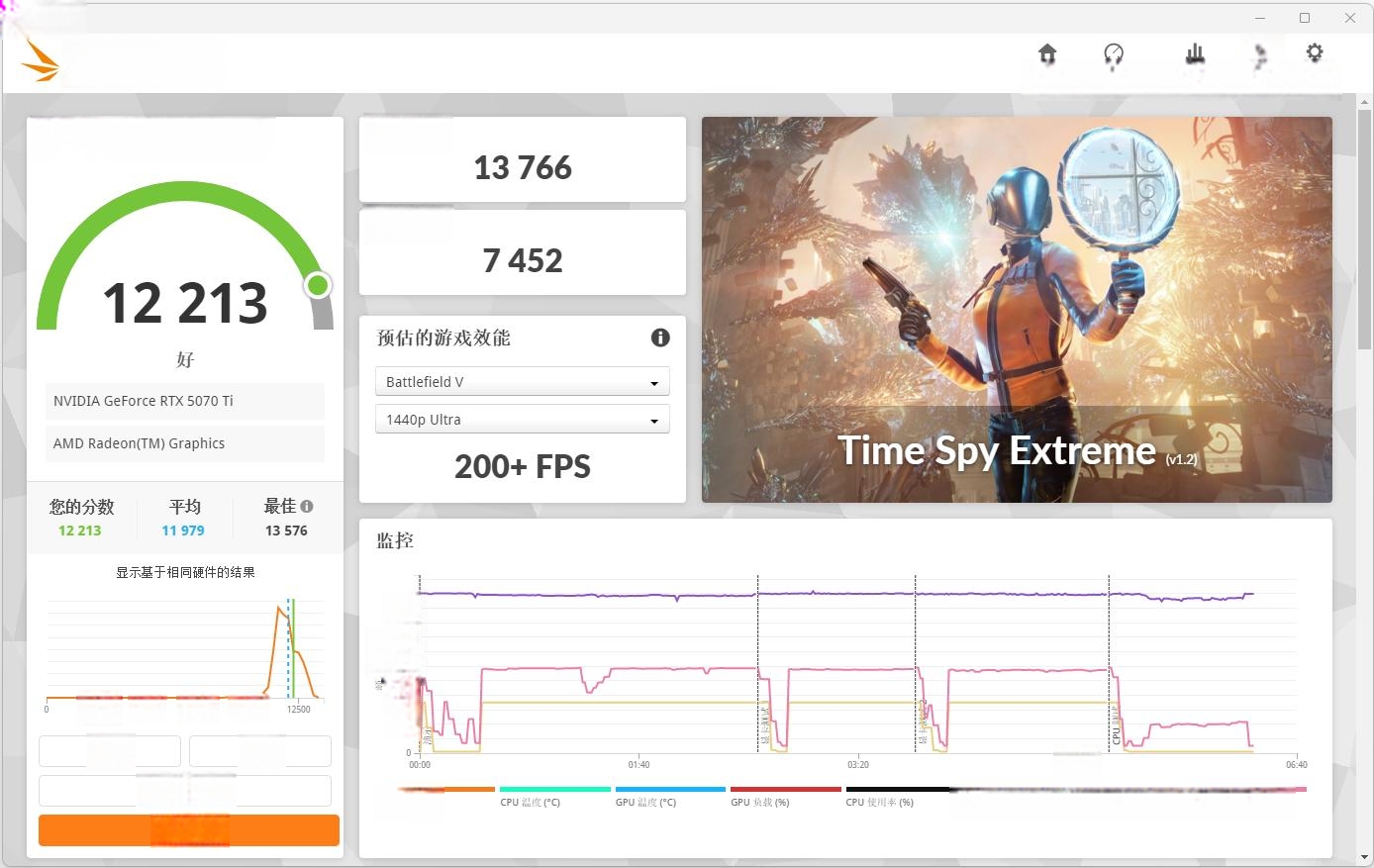Viewport: 1374px width, 868px height.
Task: Click the 01:40 timeline marker
Action: [x=638, y=764]
